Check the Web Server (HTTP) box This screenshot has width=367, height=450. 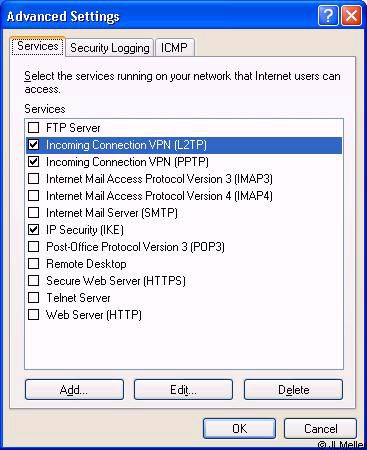tap(34, 315)
